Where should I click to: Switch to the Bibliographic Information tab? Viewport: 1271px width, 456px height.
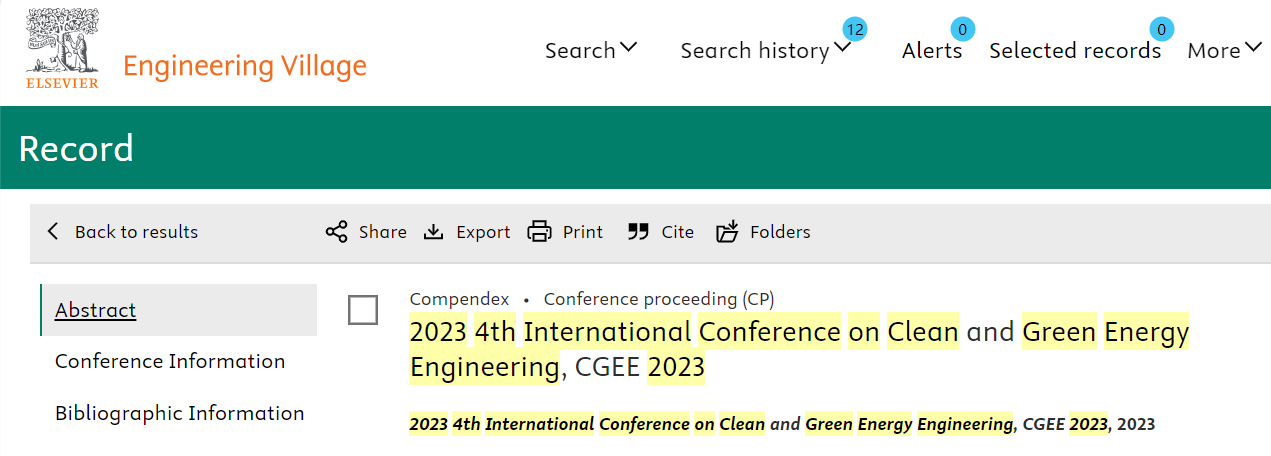180,413
